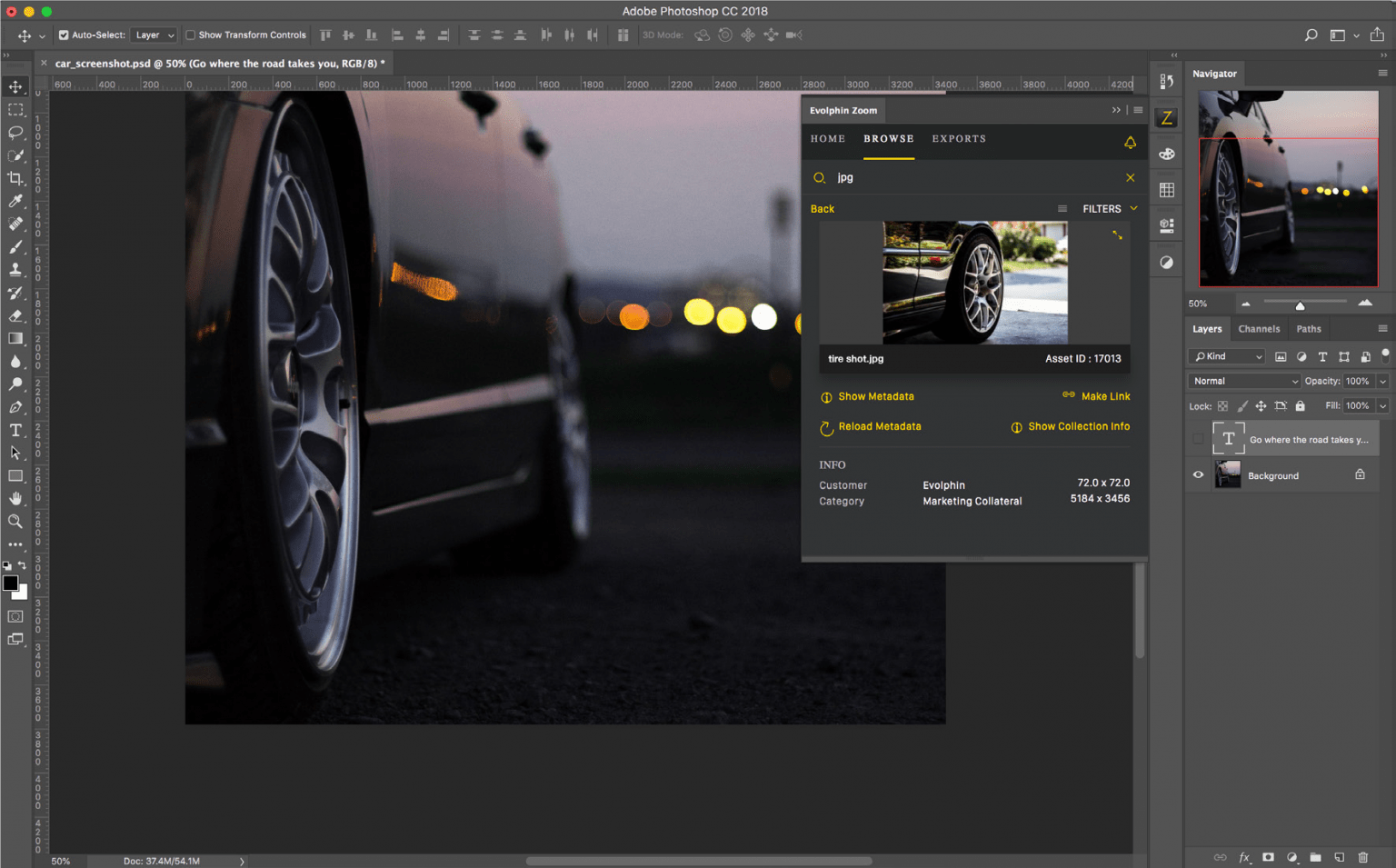Select the Pen tool

click(15, 407)
